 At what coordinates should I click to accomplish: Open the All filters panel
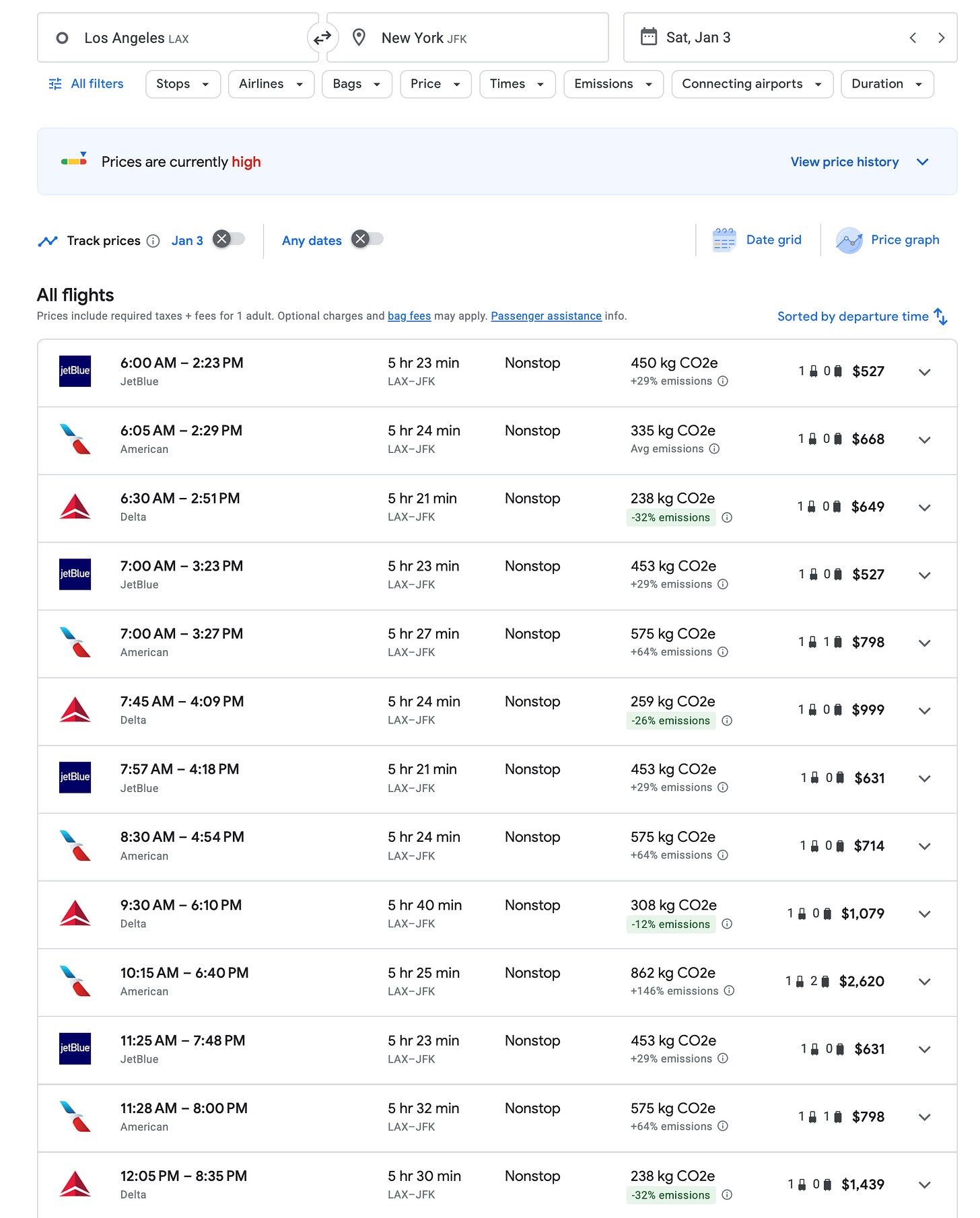[x=86, y=84]
